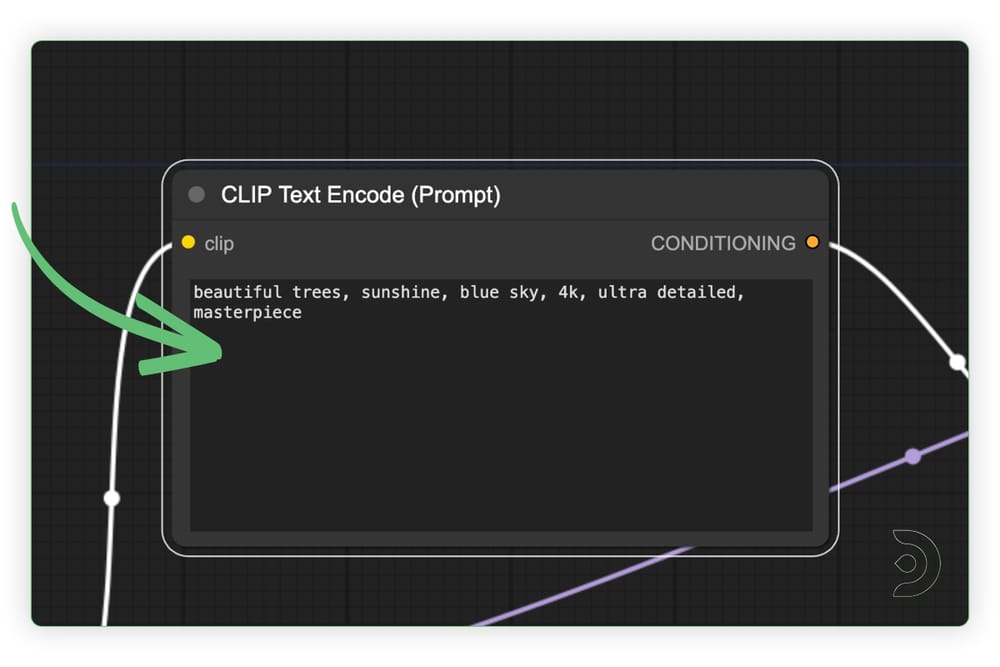Click the purple link midpoint dot
The image size is (1000, 667).
click(912, 456)
